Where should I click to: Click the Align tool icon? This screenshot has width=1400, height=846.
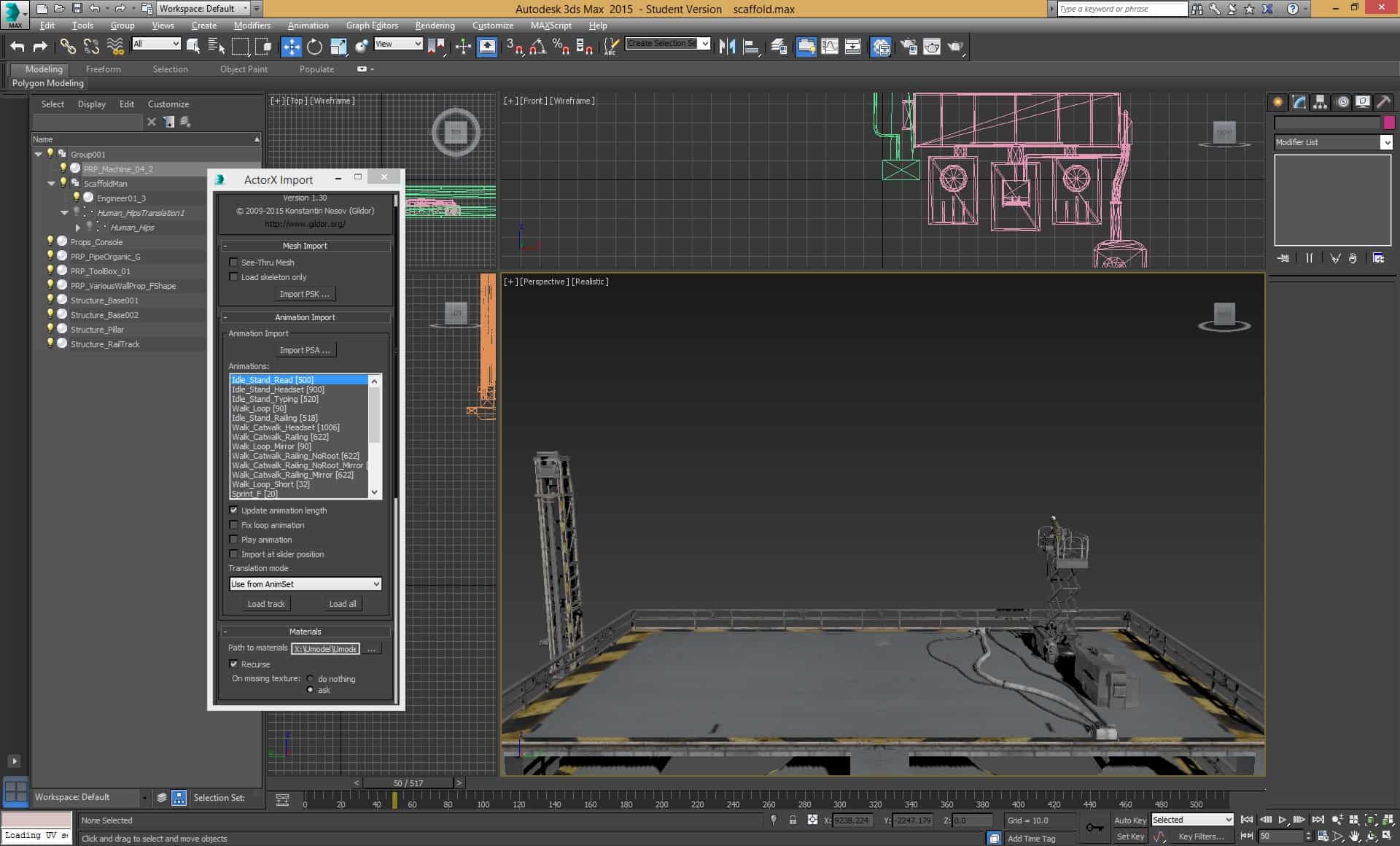tap(751, 47)
